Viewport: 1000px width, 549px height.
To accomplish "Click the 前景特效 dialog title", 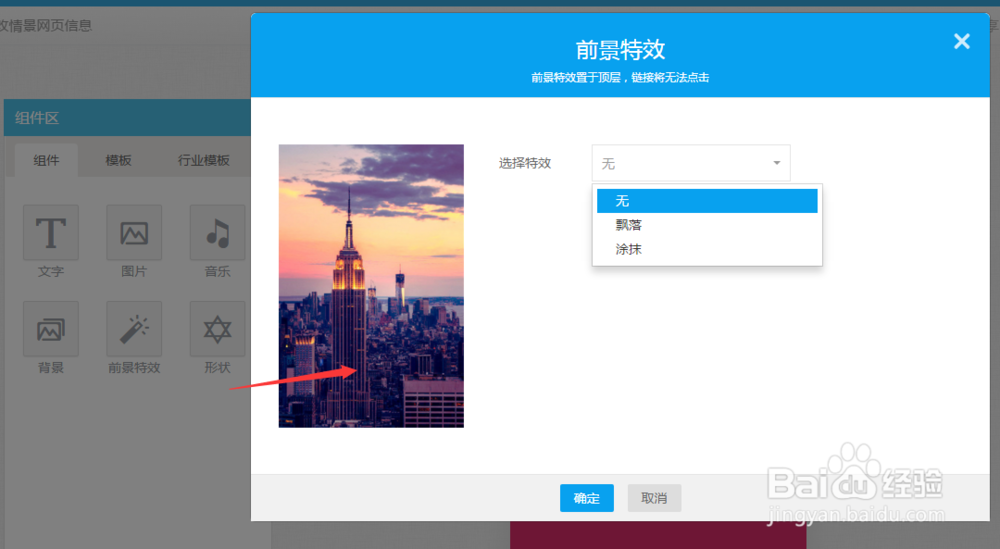I will [x=620, y=50].
